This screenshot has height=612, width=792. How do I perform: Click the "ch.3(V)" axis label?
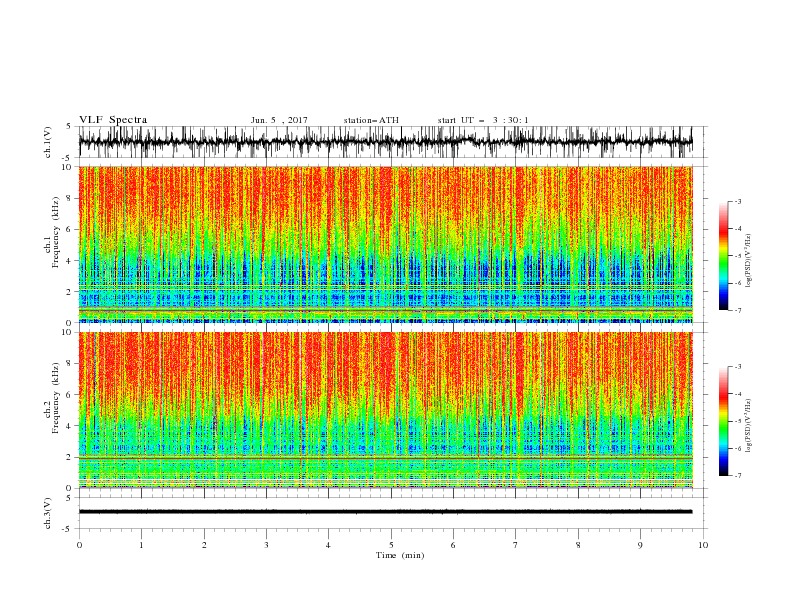coord(48,513)
